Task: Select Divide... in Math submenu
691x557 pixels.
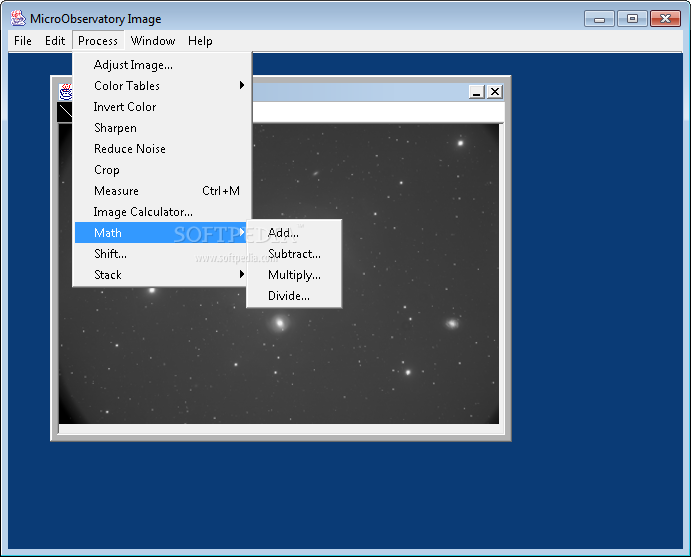Action: click(294, 296)
